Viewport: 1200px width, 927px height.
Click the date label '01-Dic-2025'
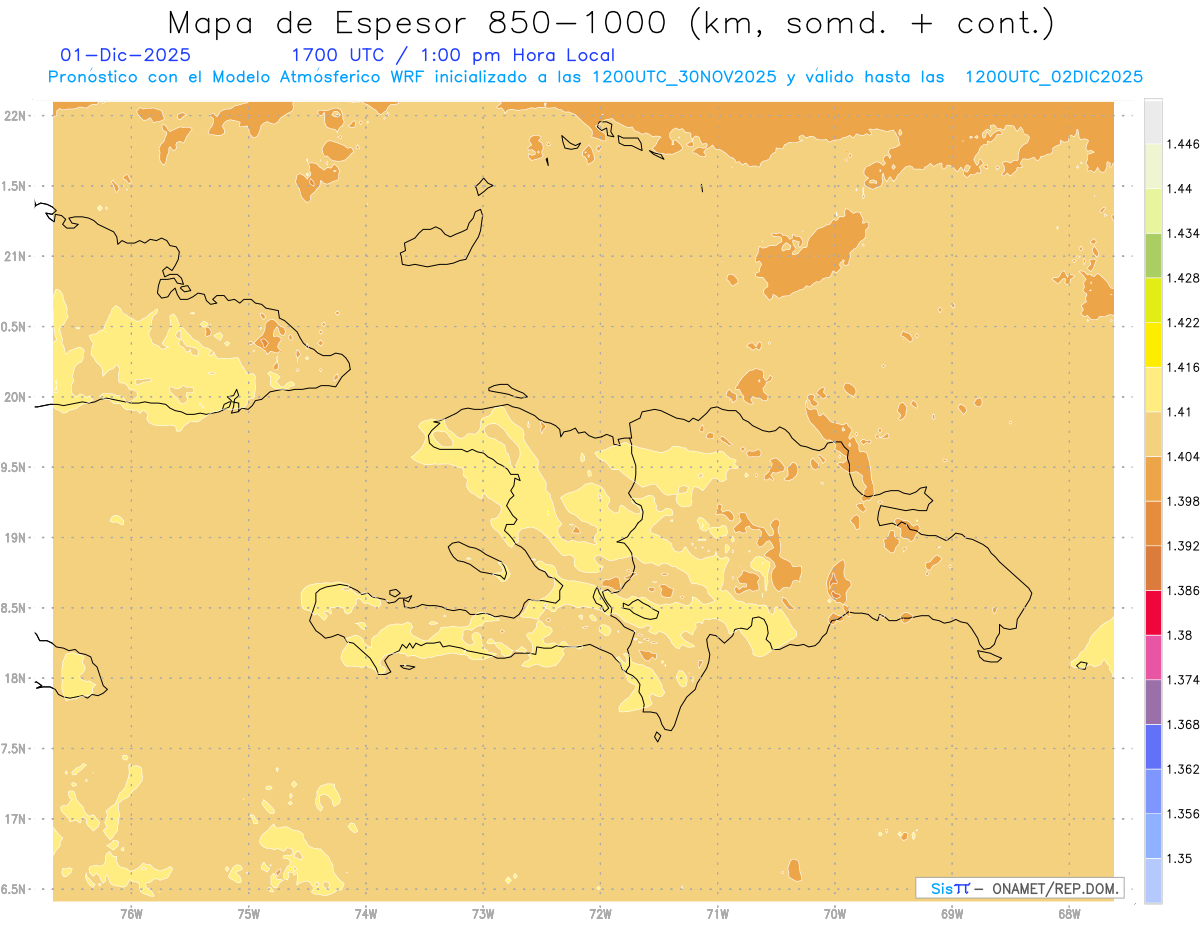pos(126,55)
